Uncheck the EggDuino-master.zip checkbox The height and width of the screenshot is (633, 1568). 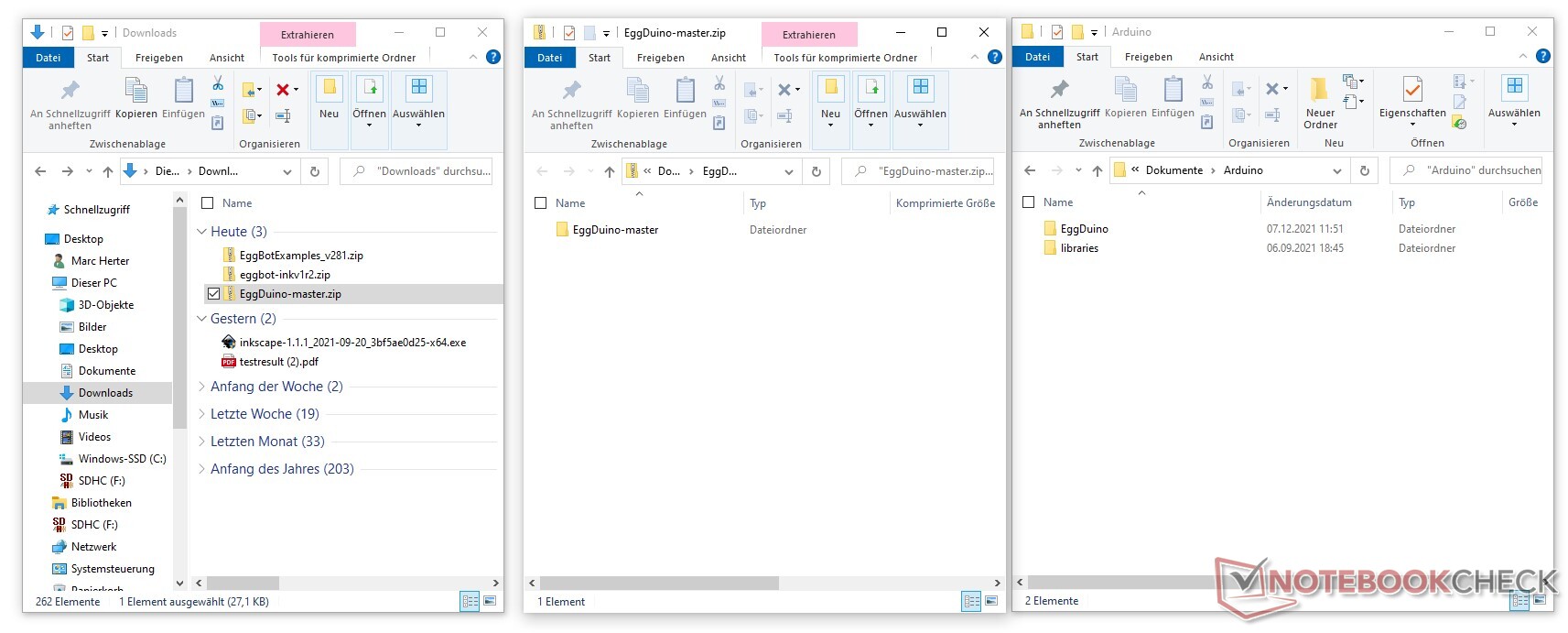click(213, 294)
